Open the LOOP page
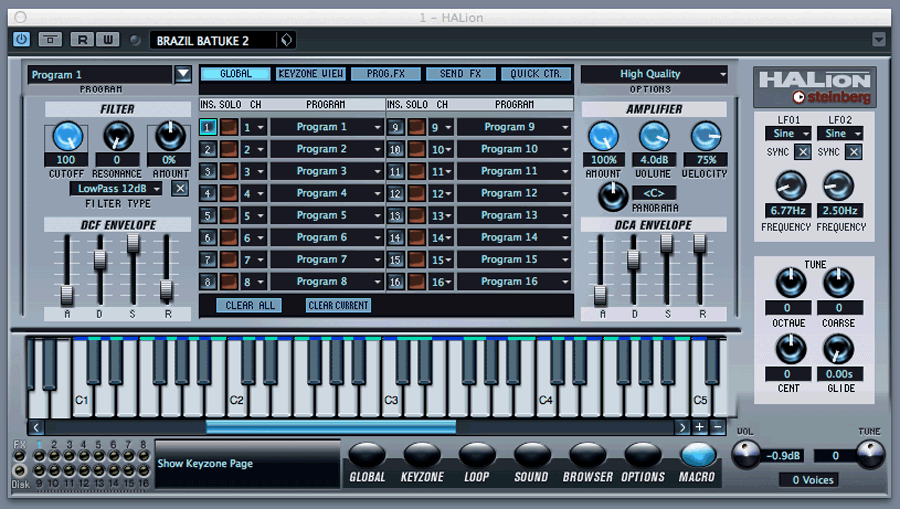 coord(477,456)
